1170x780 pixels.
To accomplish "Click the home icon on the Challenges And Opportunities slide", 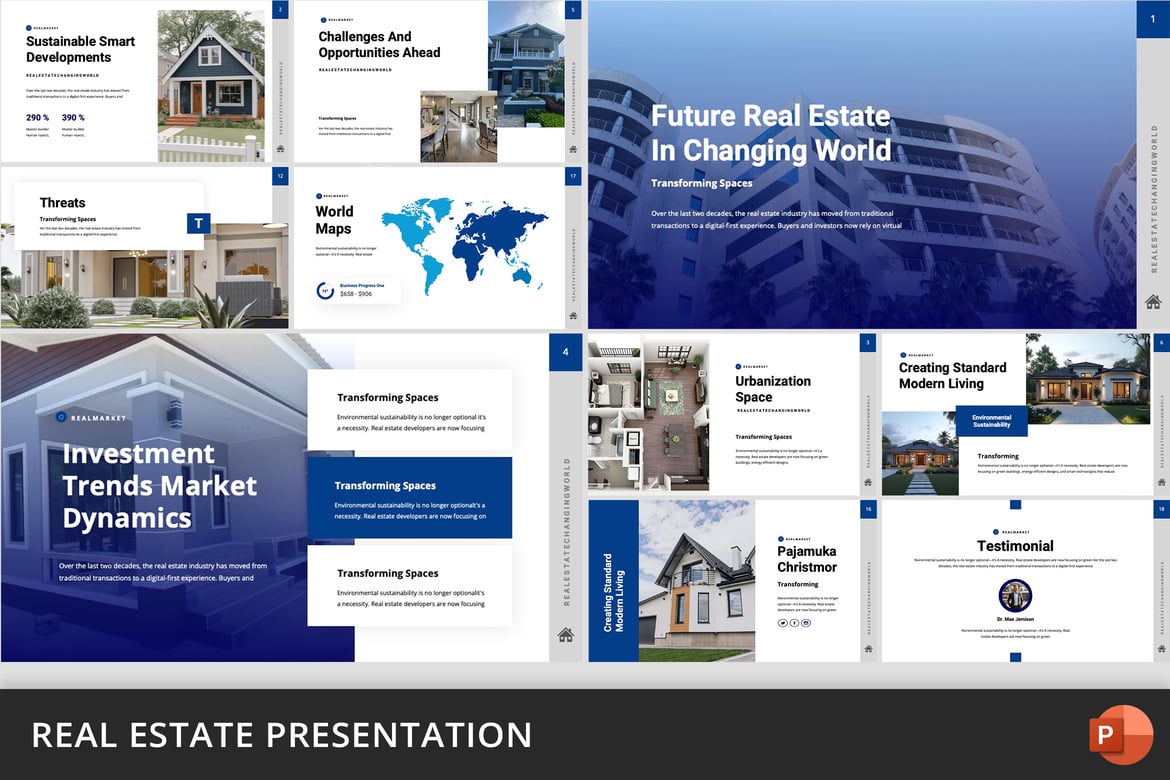I will pos(573,149).
